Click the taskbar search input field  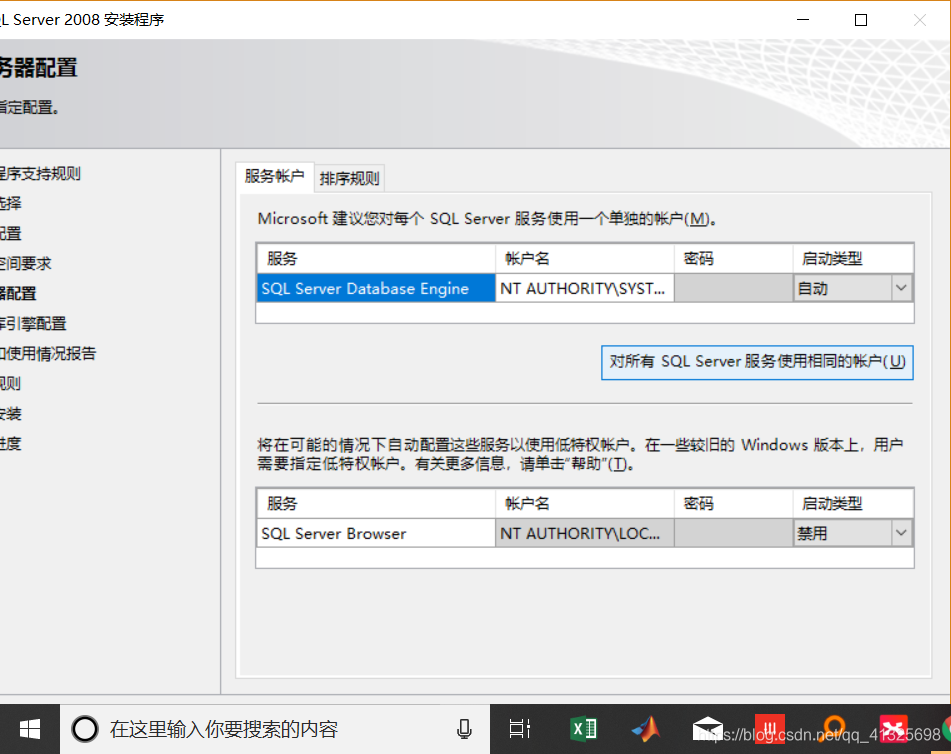click(275, 729)
